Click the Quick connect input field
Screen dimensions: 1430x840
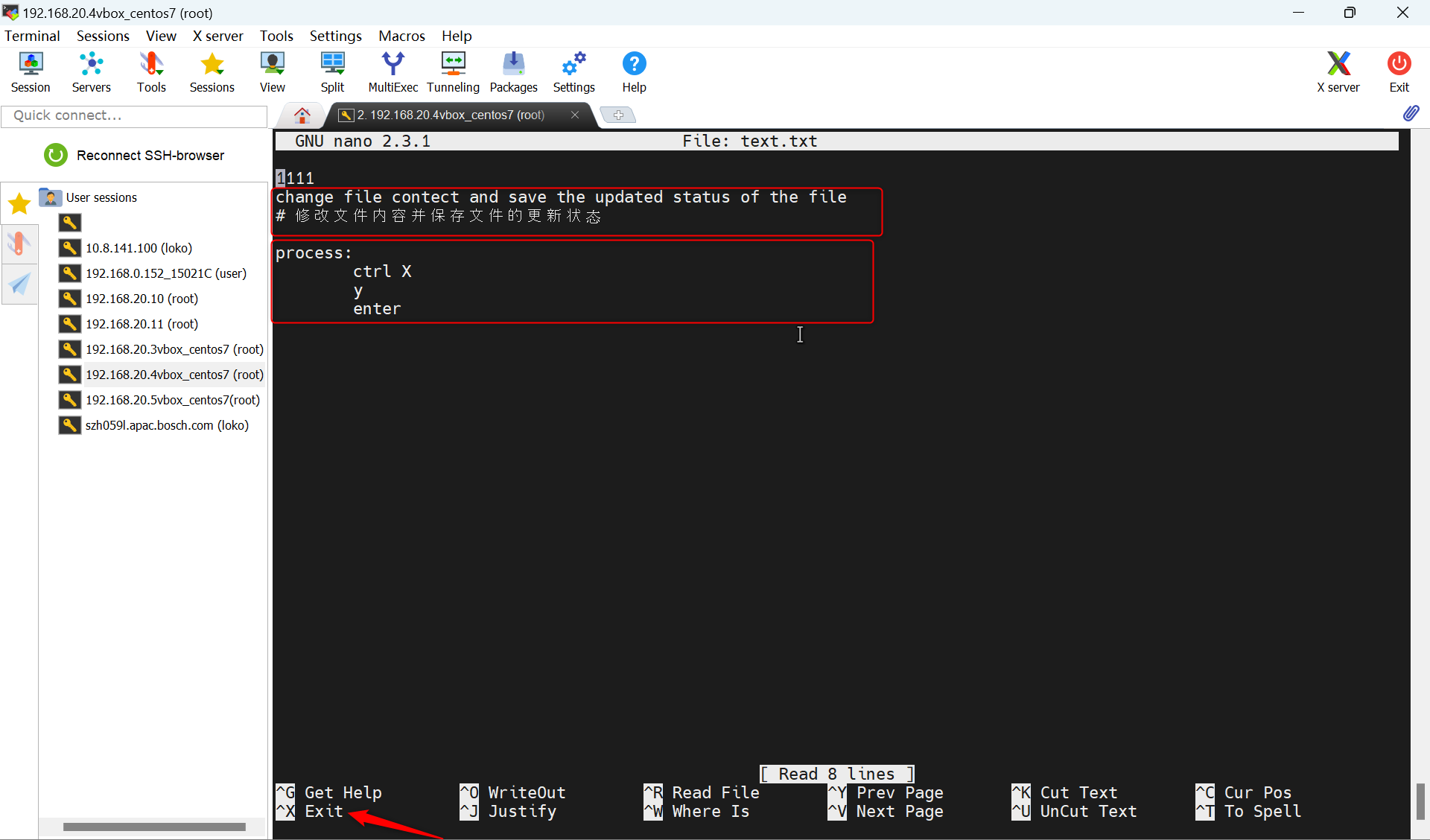135,115
